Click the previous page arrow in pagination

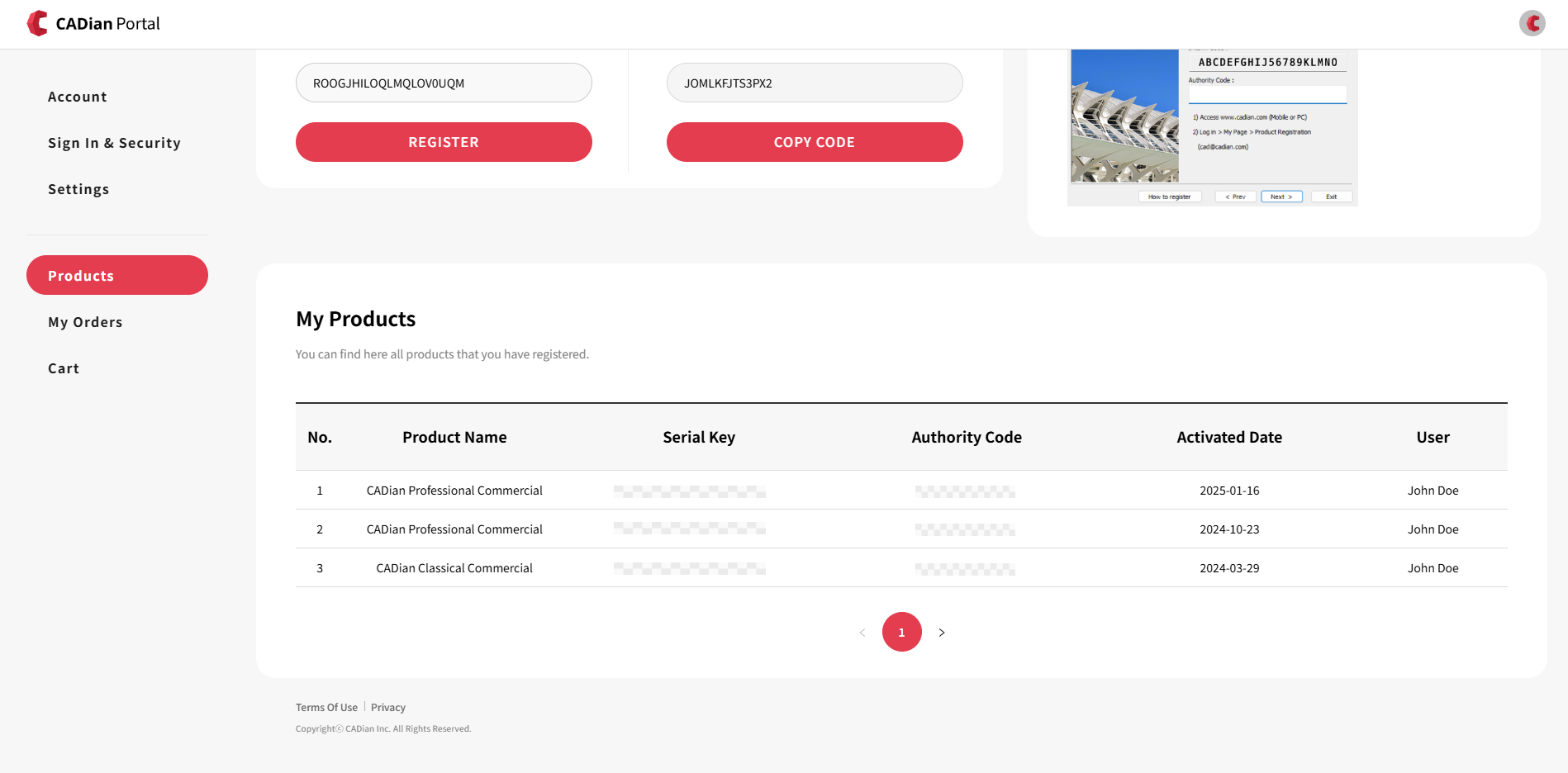(861, 632)
